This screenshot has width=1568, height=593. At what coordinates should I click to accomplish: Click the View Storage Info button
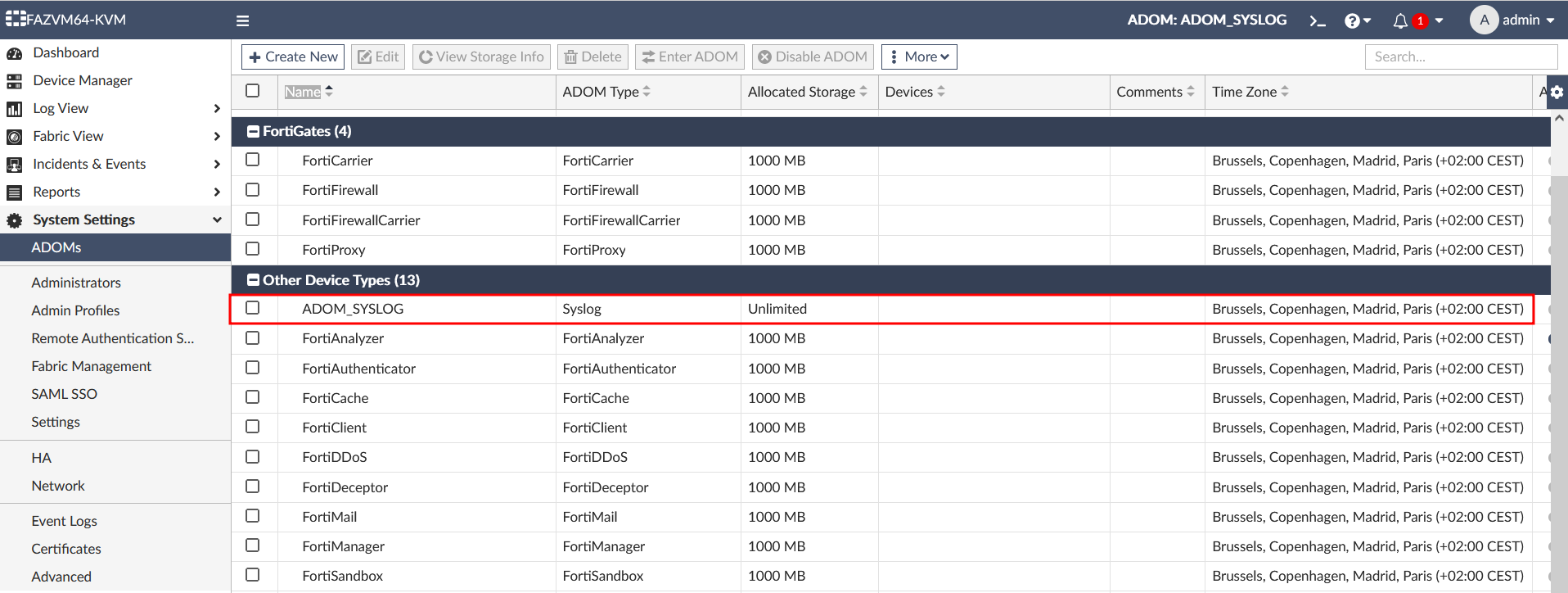point(481,57)
